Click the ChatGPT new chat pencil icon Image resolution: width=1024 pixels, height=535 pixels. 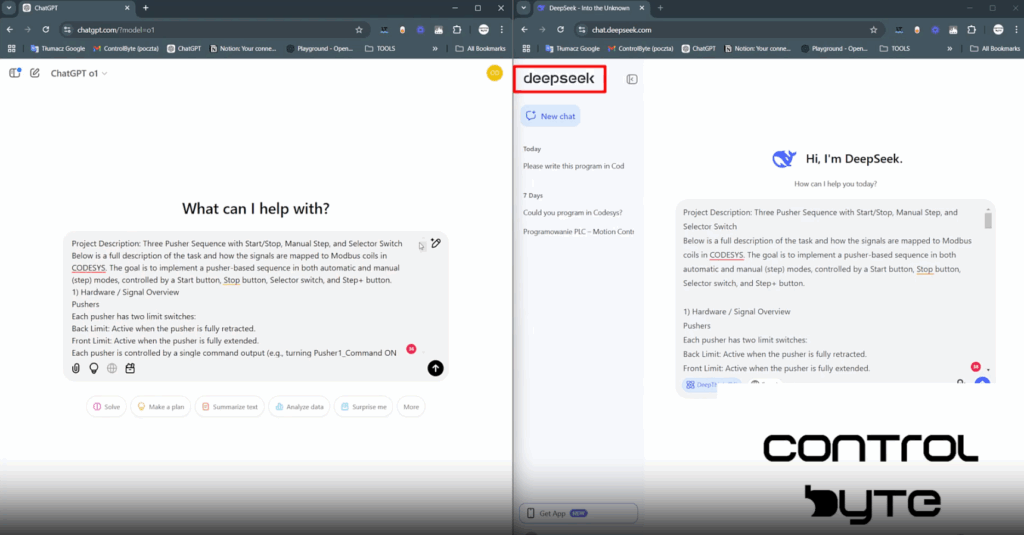(35, 73)
